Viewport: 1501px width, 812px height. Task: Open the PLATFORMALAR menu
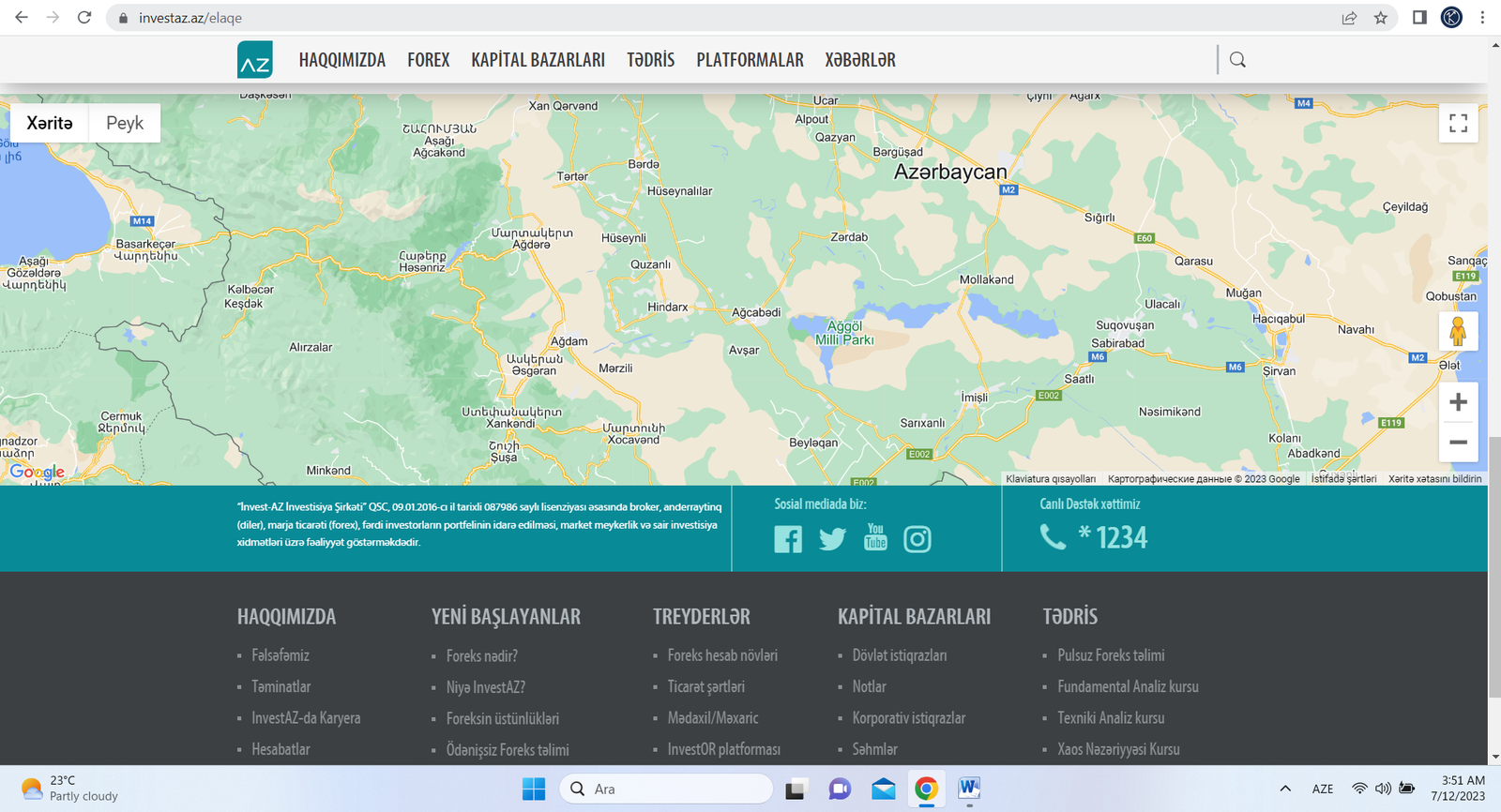(x=750, y=60)
